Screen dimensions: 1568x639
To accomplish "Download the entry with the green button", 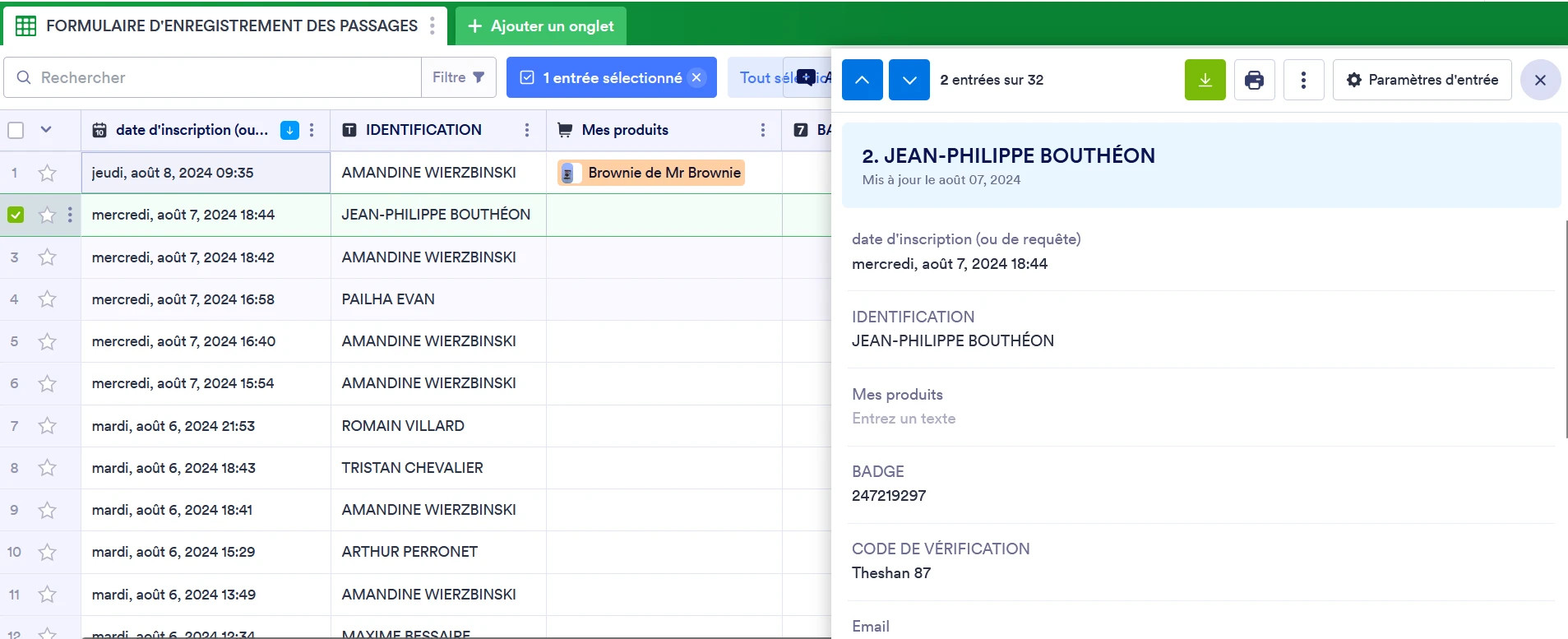I will pos(1205,80).
